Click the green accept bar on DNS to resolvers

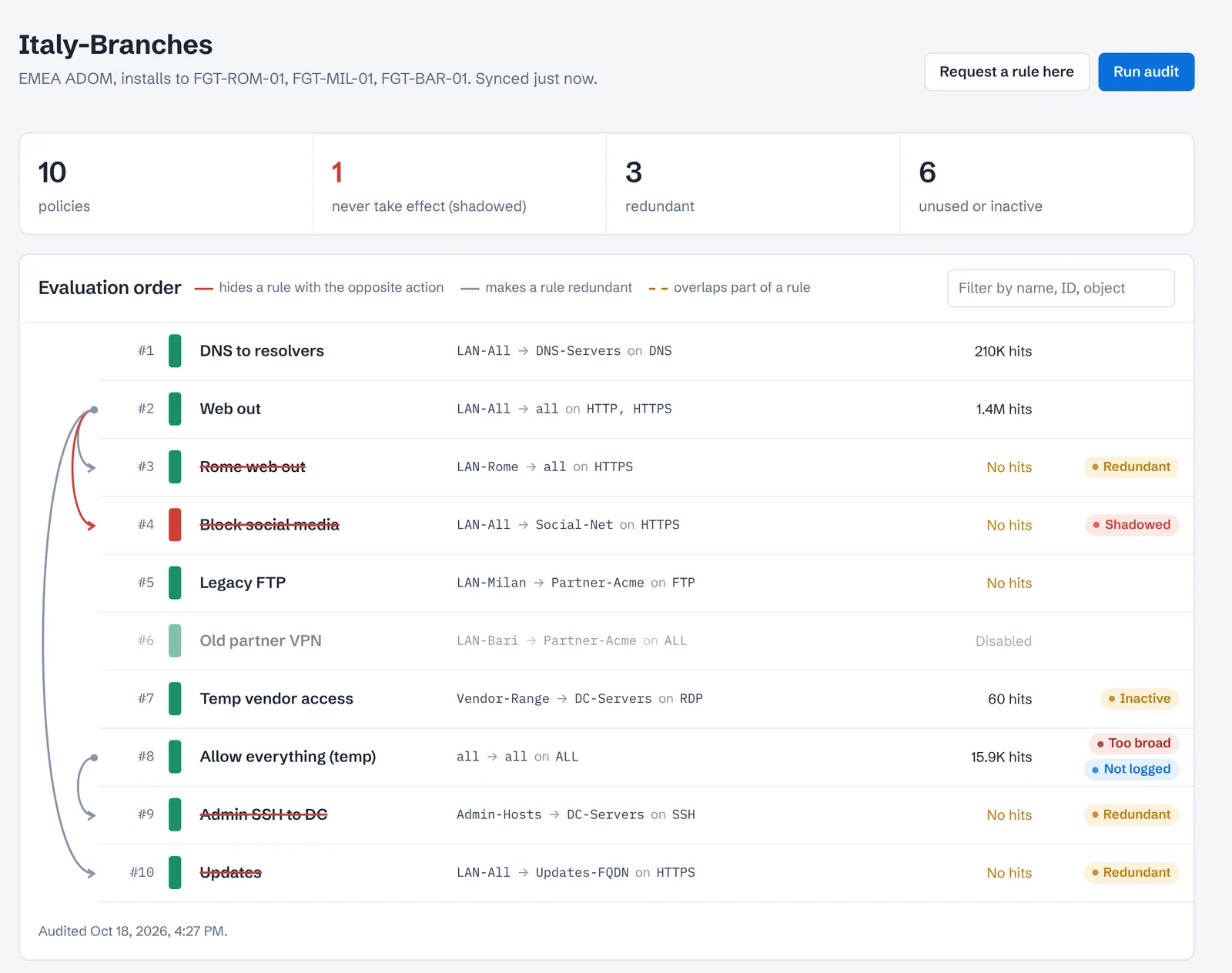point(175,351)
